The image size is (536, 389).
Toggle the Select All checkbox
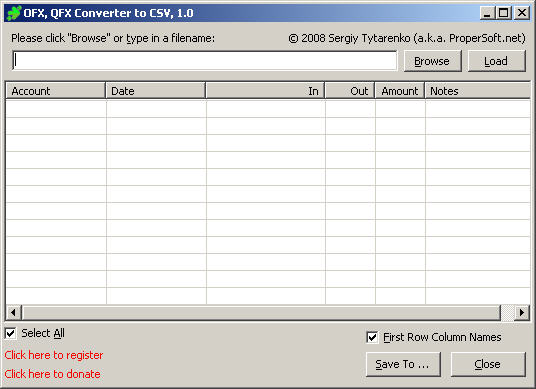(11, 333)
